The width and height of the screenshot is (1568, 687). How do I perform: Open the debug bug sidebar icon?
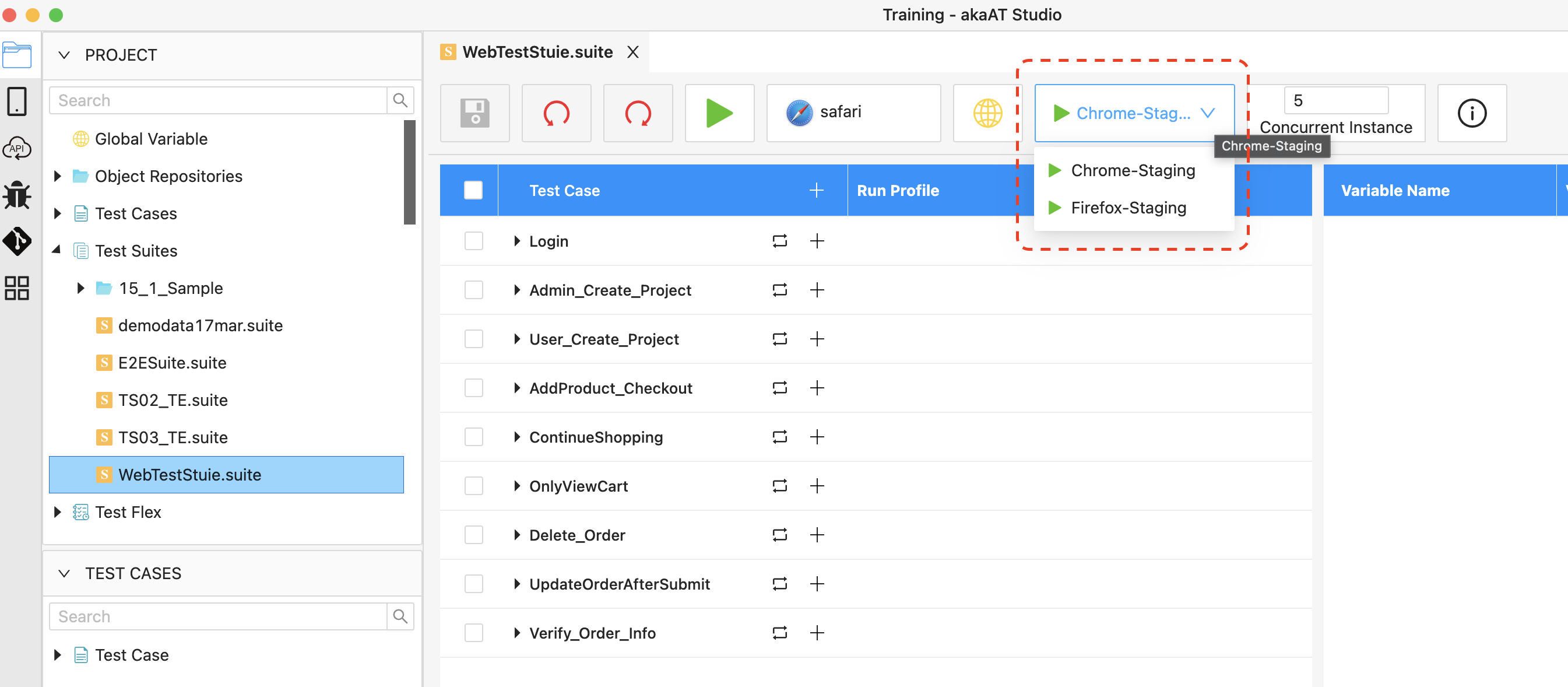tap(17, 195)
